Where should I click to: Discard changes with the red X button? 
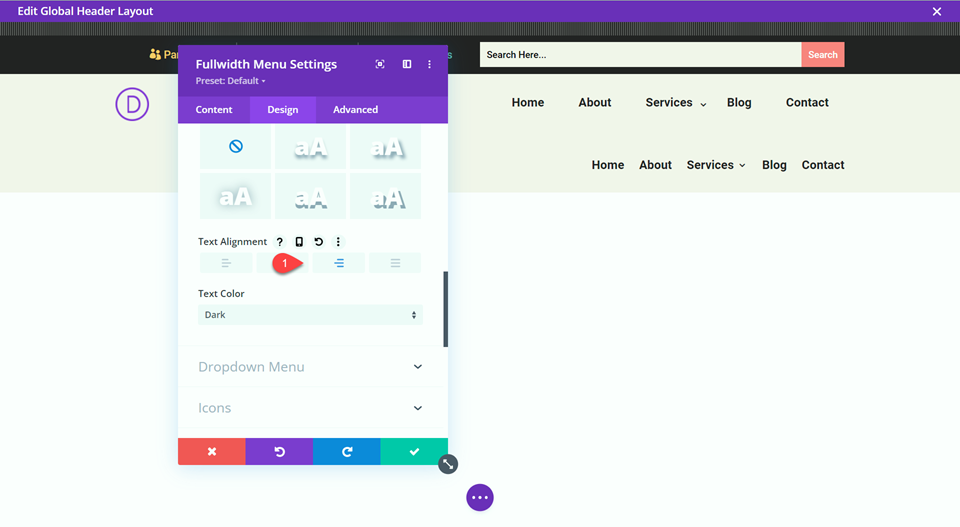[212, 452]
